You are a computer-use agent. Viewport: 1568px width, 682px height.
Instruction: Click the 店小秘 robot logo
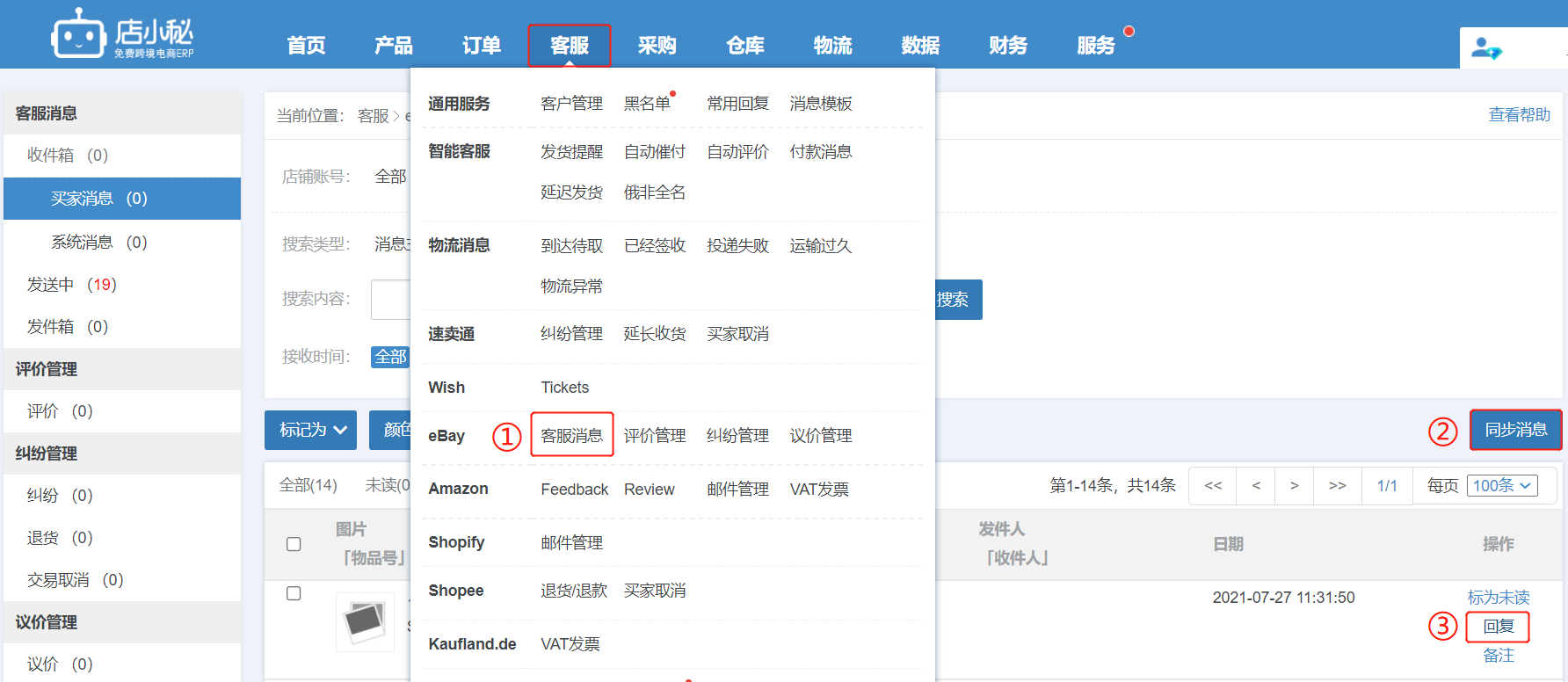pyautogui.click(x=122, y=34)
